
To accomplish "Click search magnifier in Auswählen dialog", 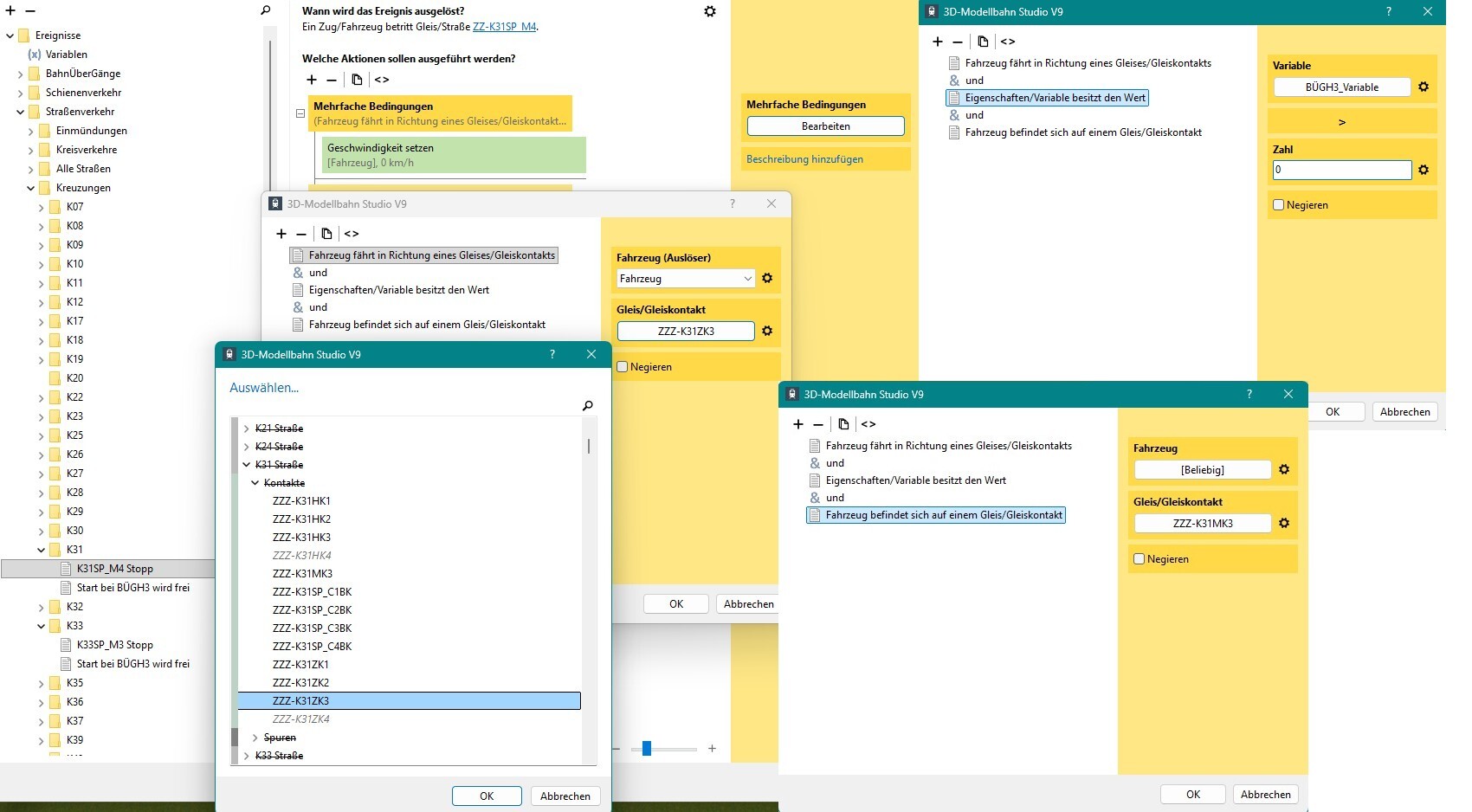I will point(588,405).
